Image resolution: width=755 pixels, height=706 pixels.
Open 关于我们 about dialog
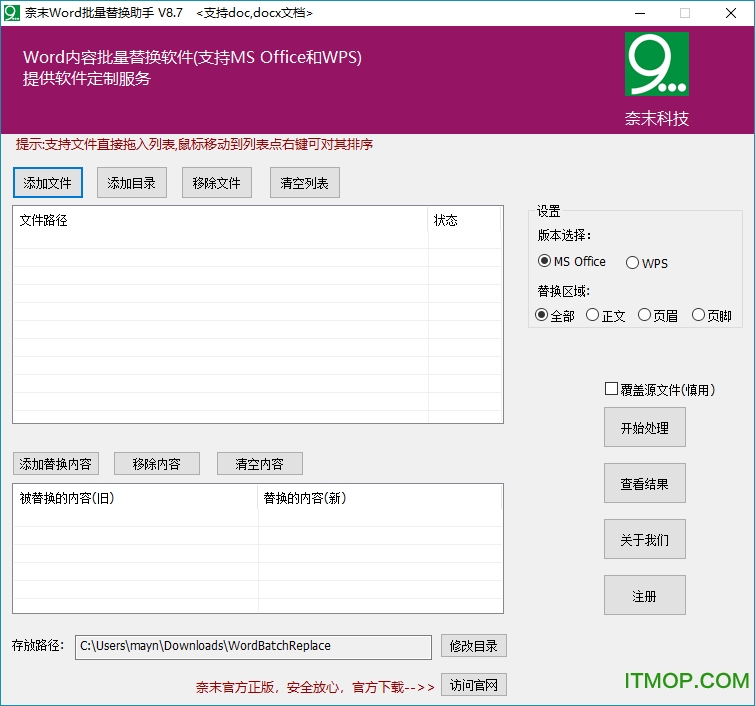click(x=645, y=539)
